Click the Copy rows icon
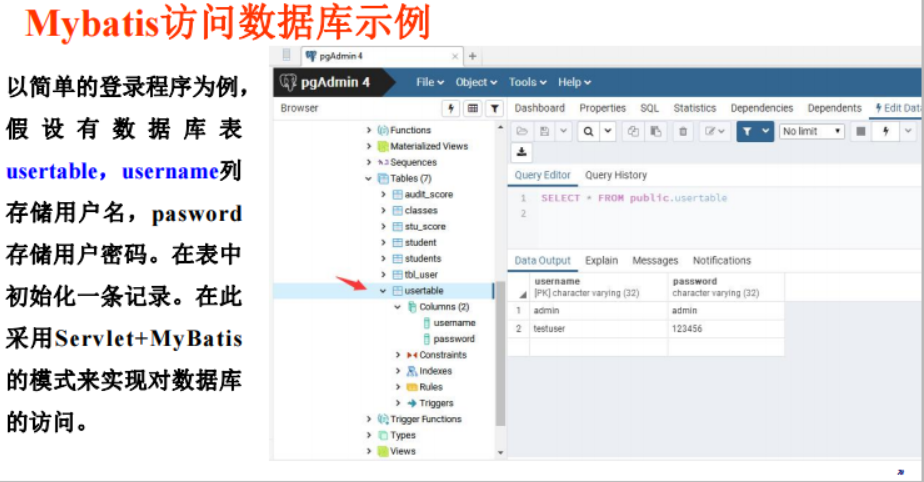 tap(633, 131)
